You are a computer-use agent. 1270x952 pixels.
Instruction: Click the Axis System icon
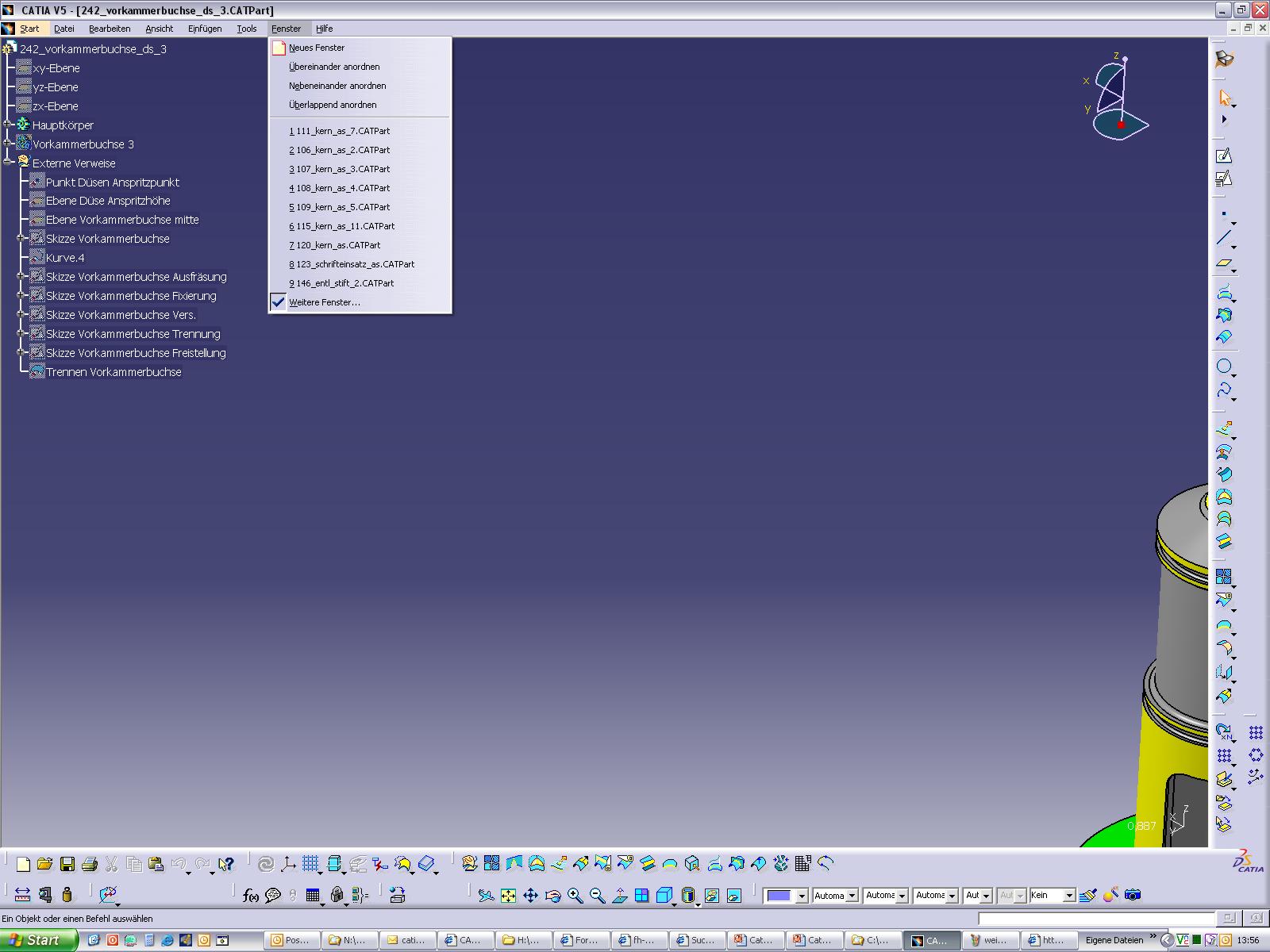288,864
